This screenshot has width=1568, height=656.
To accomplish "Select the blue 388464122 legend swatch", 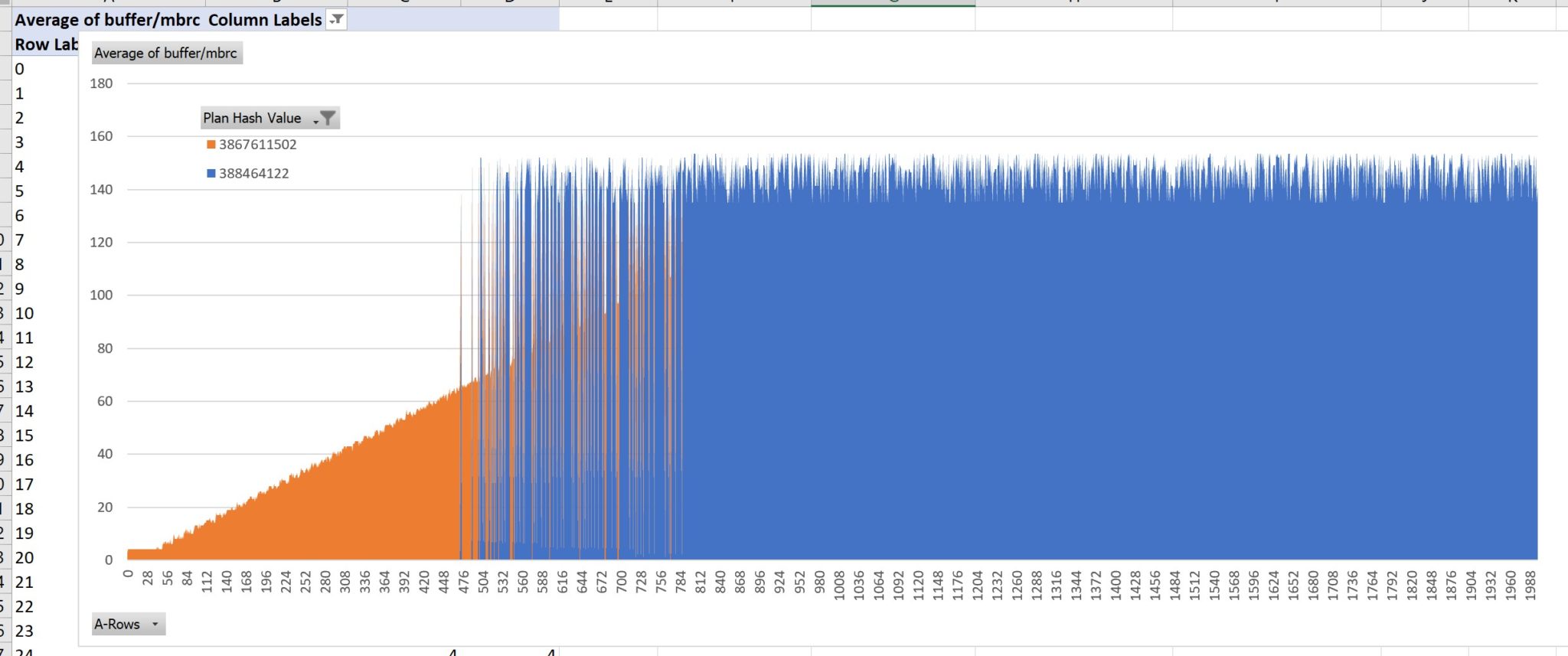I will point(211,174).
